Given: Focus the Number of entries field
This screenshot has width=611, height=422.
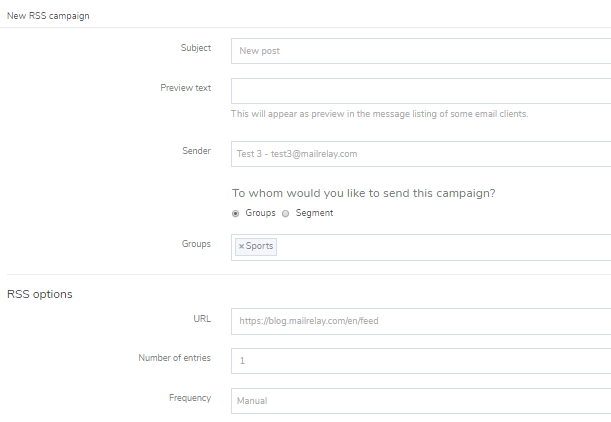Looking at the screenshot, I should [x=420, y=361].
